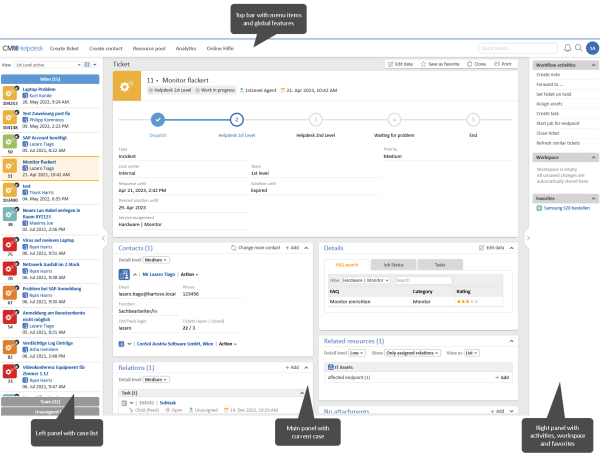
Task: Click the magnifier search icon in top bar
Action: (x=578, y=48)
